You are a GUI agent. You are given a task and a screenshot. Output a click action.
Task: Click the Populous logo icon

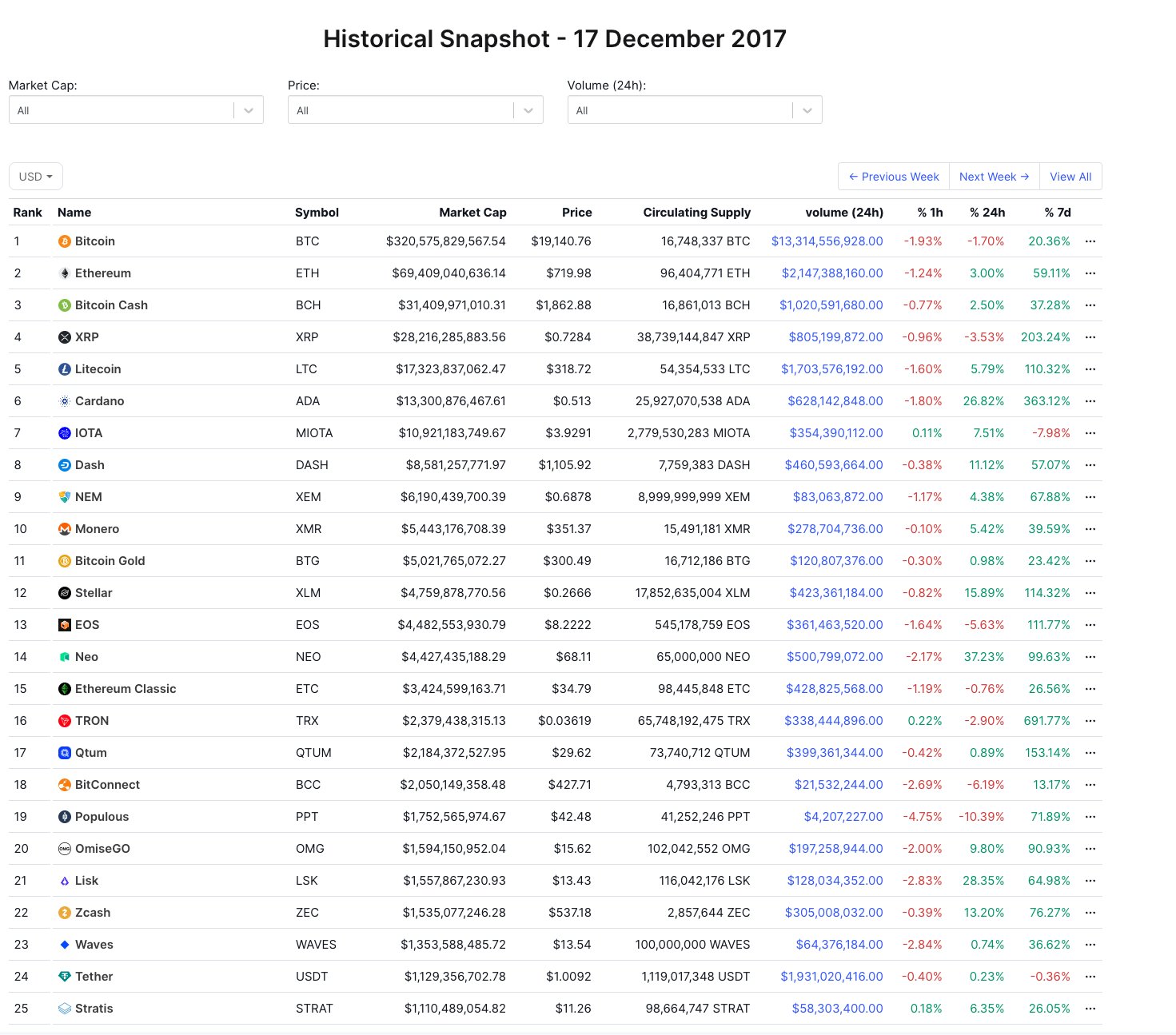pos(65,817)
